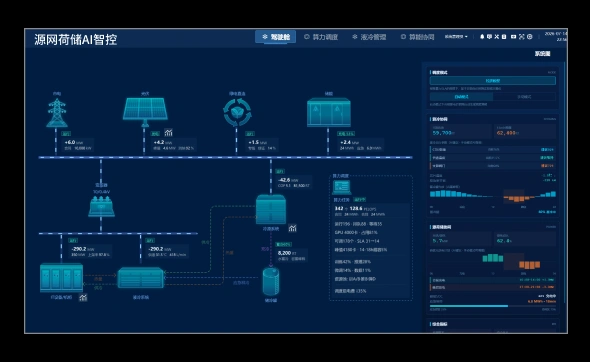This screenshot has width=590, height=362.
Task: Click the orange bars in cooling chart
Action: coord(519,199)
